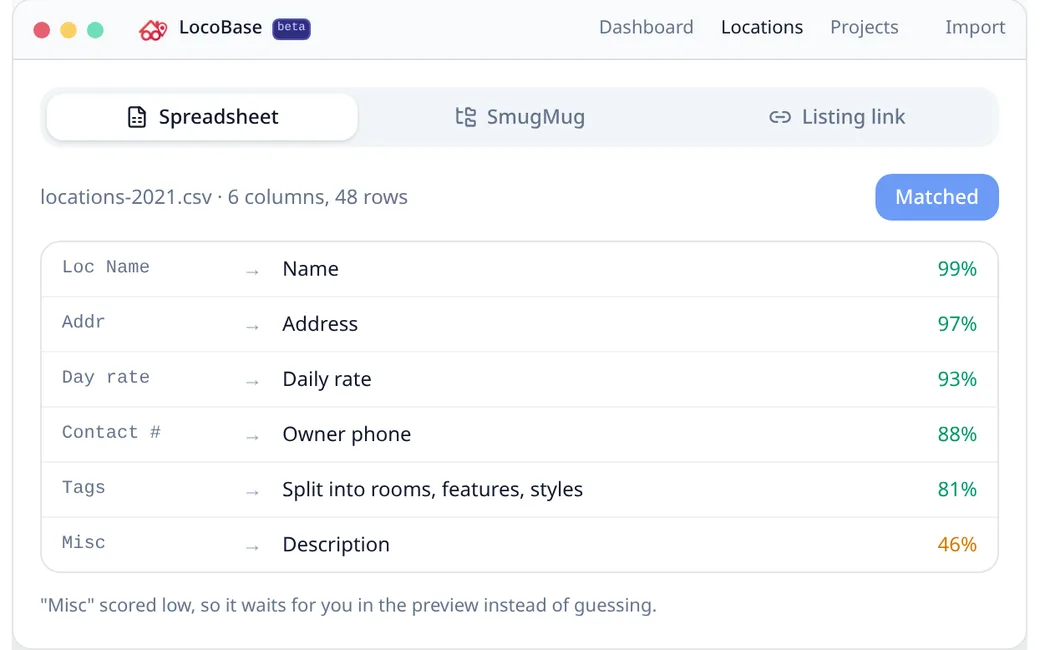Click the yellow minimize window button
Viewport: 1040px width, 650px height.
[68, 30]
